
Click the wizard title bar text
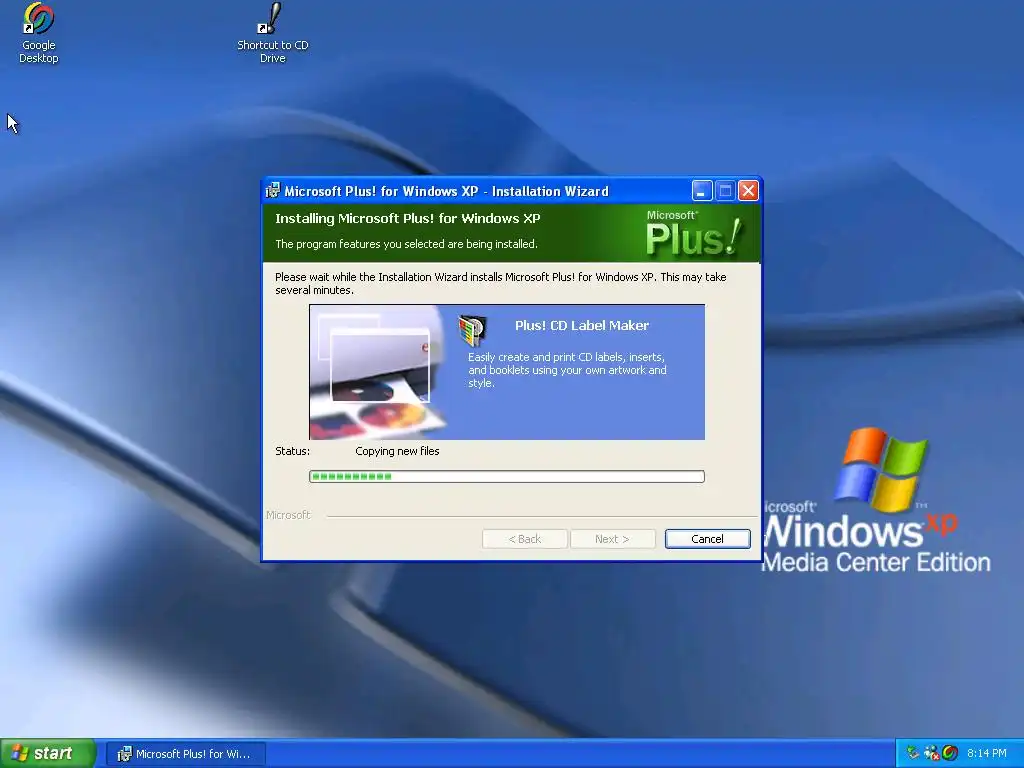(x=446, y=191)
